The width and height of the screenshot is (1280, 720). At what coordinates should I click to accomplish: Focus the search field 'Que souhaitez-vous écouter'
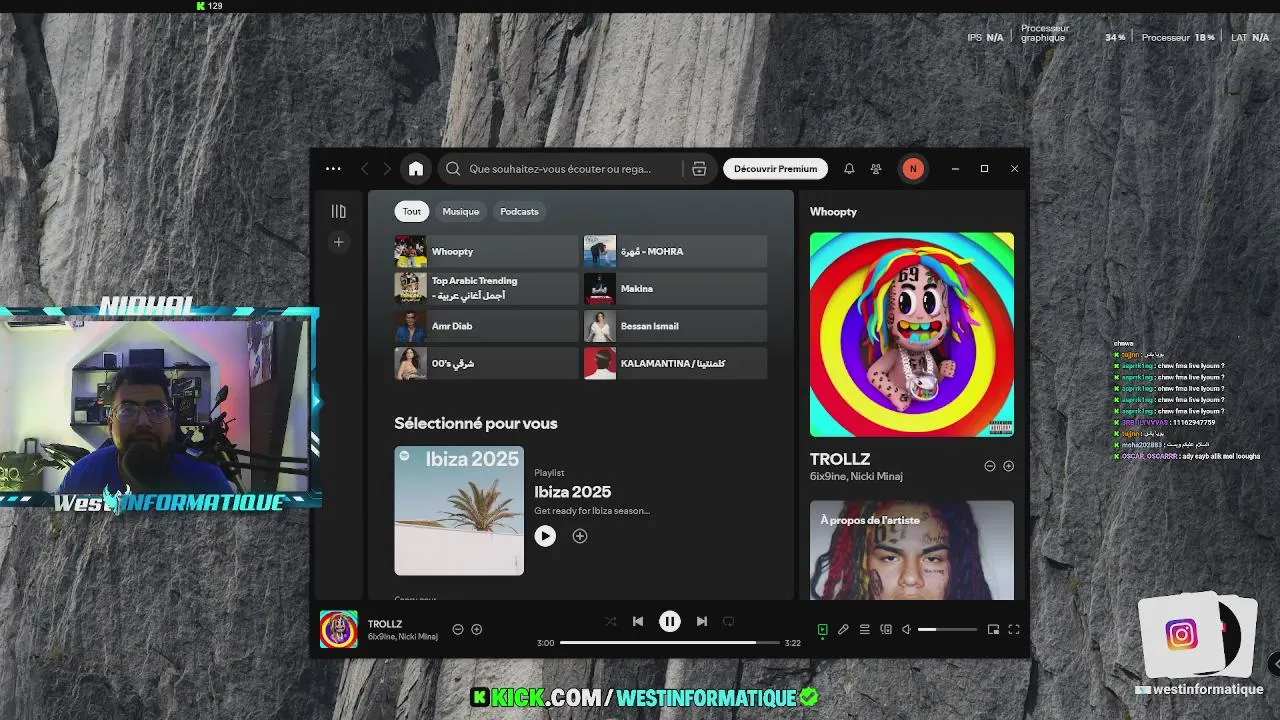tap(560, 169)
